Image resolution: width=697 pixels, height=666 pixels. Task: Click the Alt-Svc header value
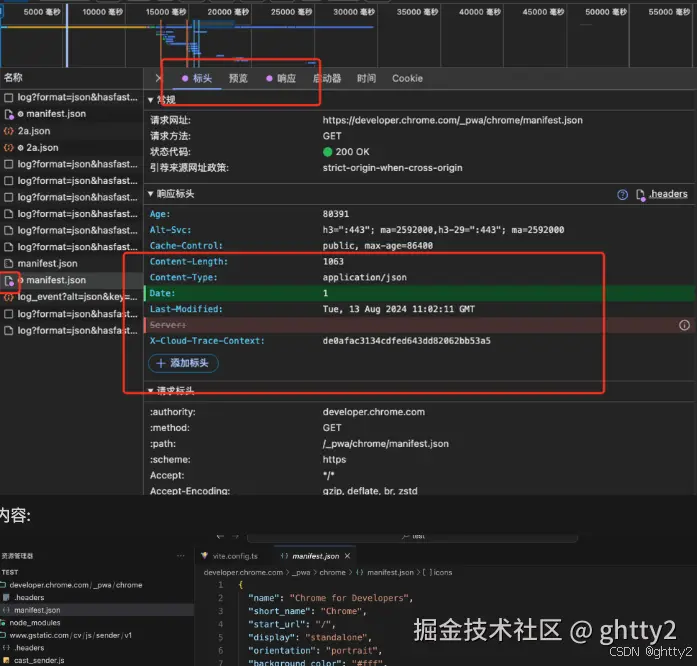pyautogui.click(x=443, y=230)
